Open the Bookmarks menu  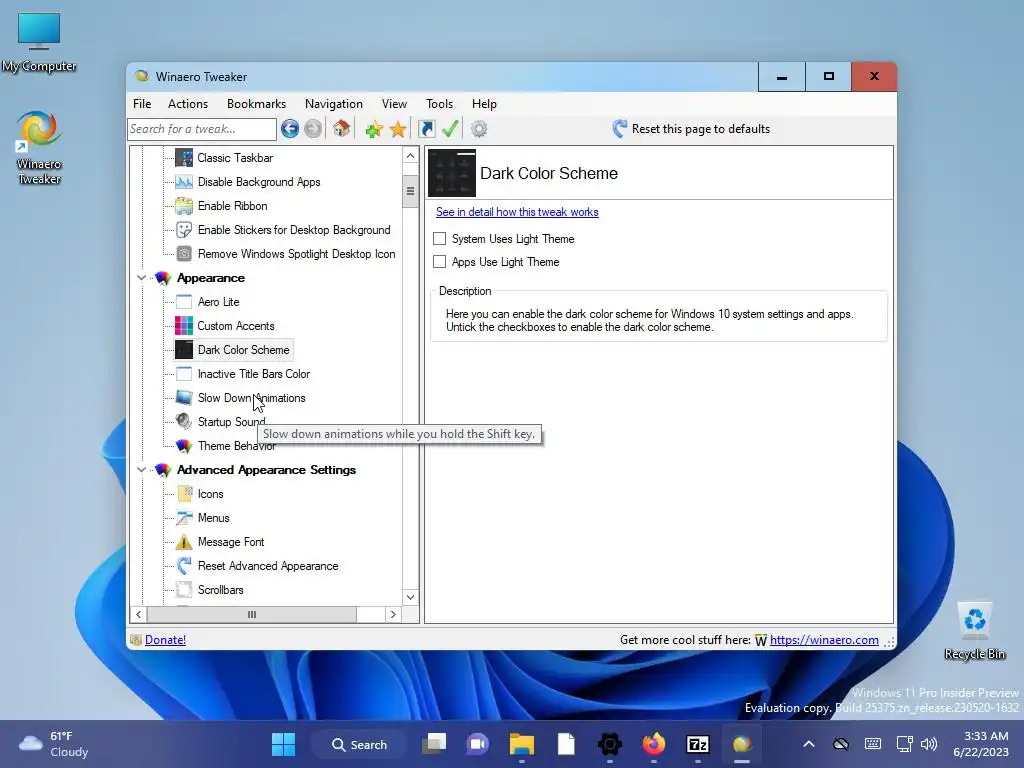(x=256, y=103)
